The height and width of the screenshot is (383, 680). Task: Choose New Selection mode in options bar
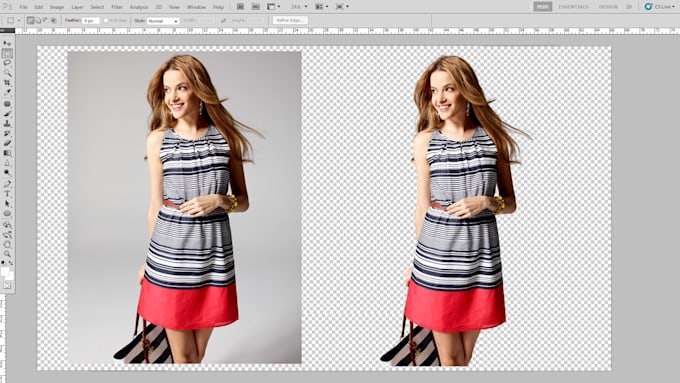pyautogui.click(x=30, y=20)
